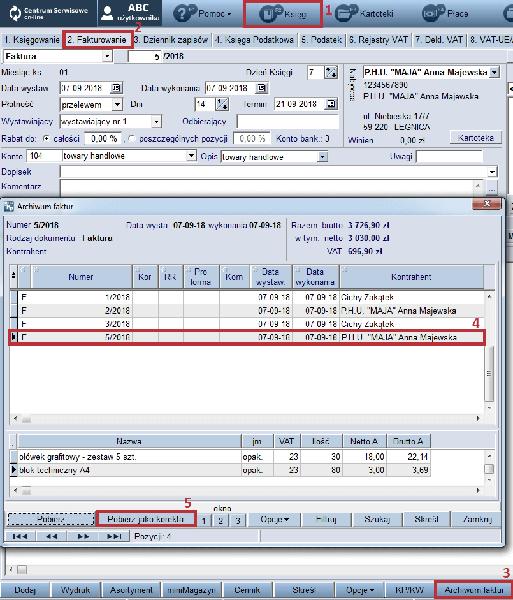The image size is (513, 600).
Task: Click Archiwum faktur button
Action: [474, 590]
